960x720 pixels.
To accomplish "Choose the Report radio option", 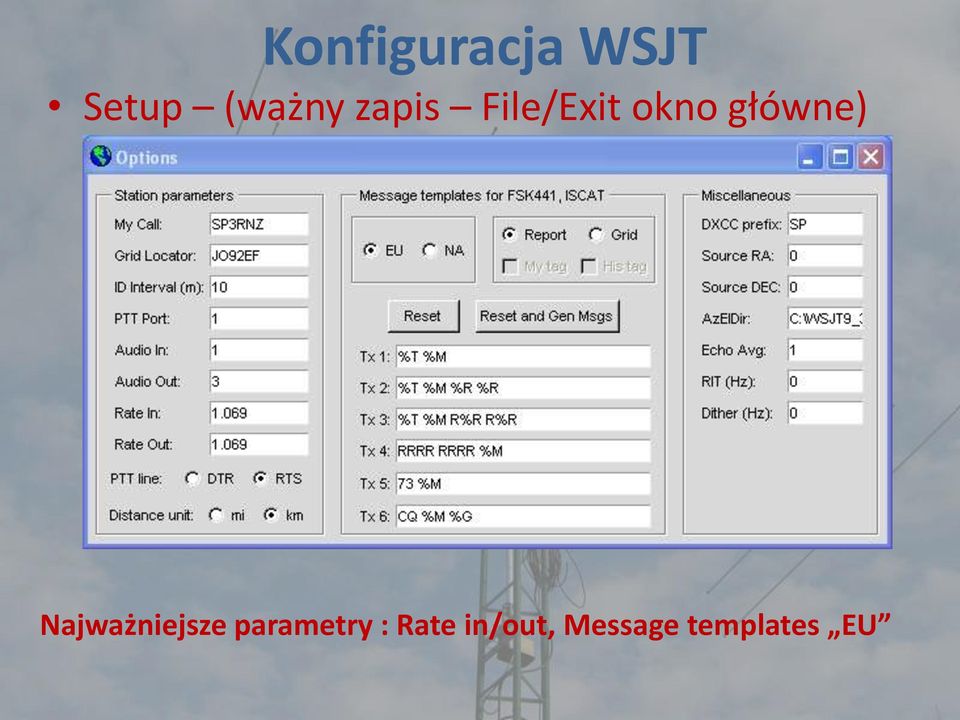I will [x=509, y=234].
